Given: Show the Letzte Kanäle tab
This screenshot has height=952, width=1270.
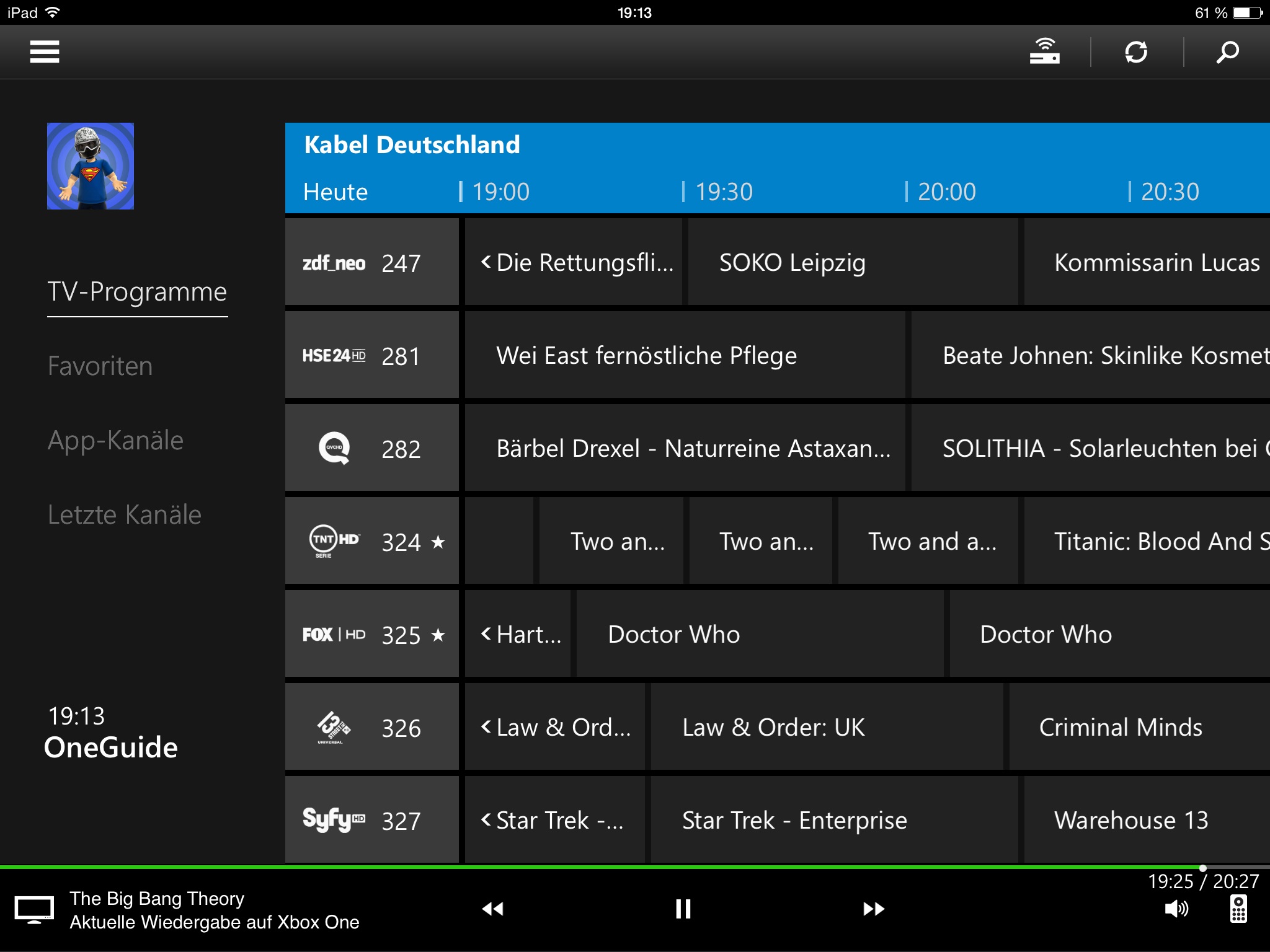Looking at the screenshot, I should tap(125, 514).
